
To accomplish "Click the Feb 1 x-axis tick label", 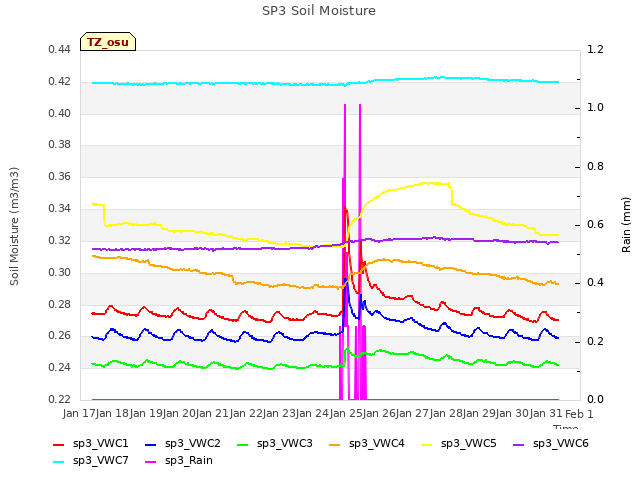I will click(x=579, y=414).
